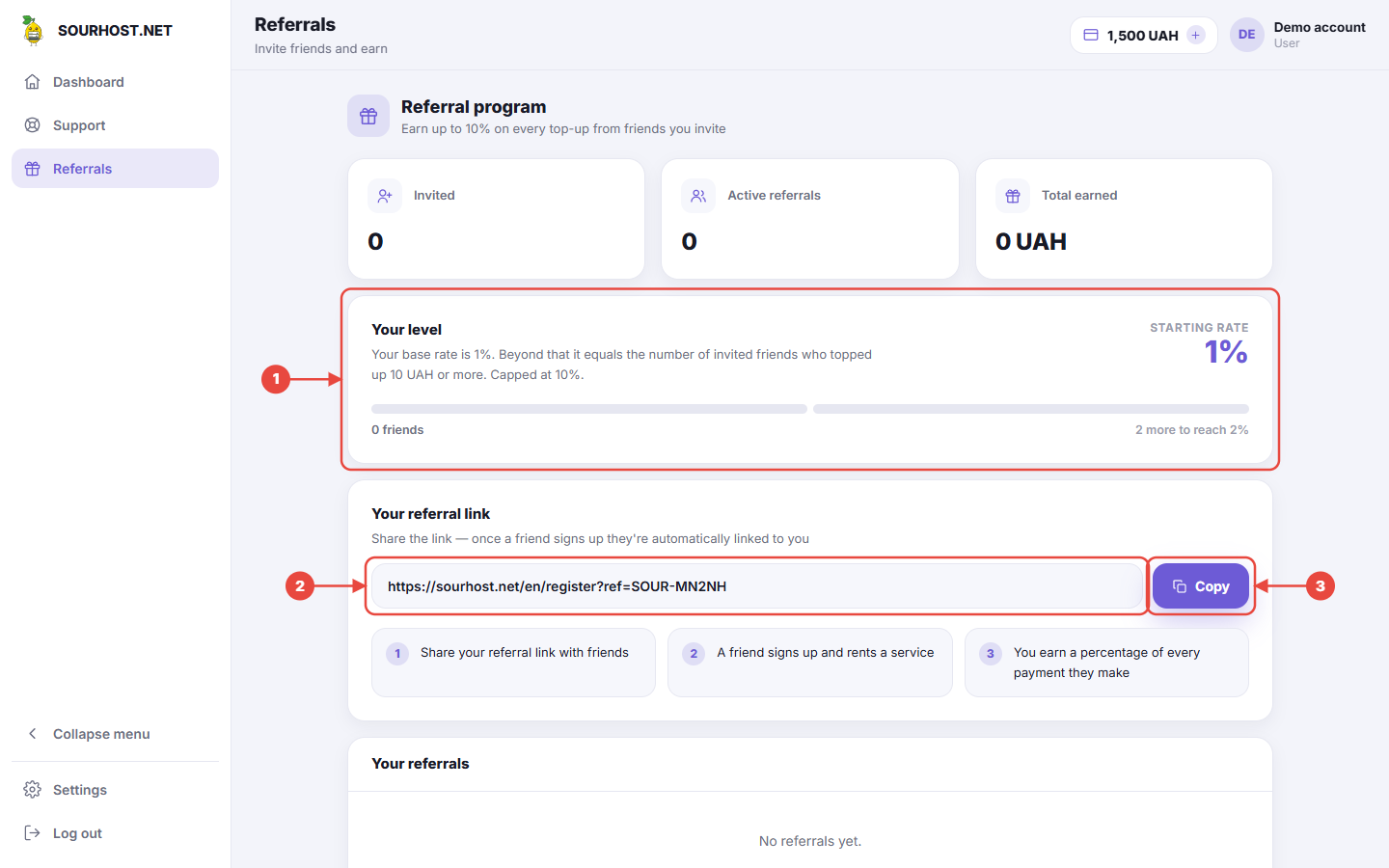Screen dimensions: 1389x868
Task: Click the SOURHOST.NET lemon logo icon
Action: (x=33, y=30)
